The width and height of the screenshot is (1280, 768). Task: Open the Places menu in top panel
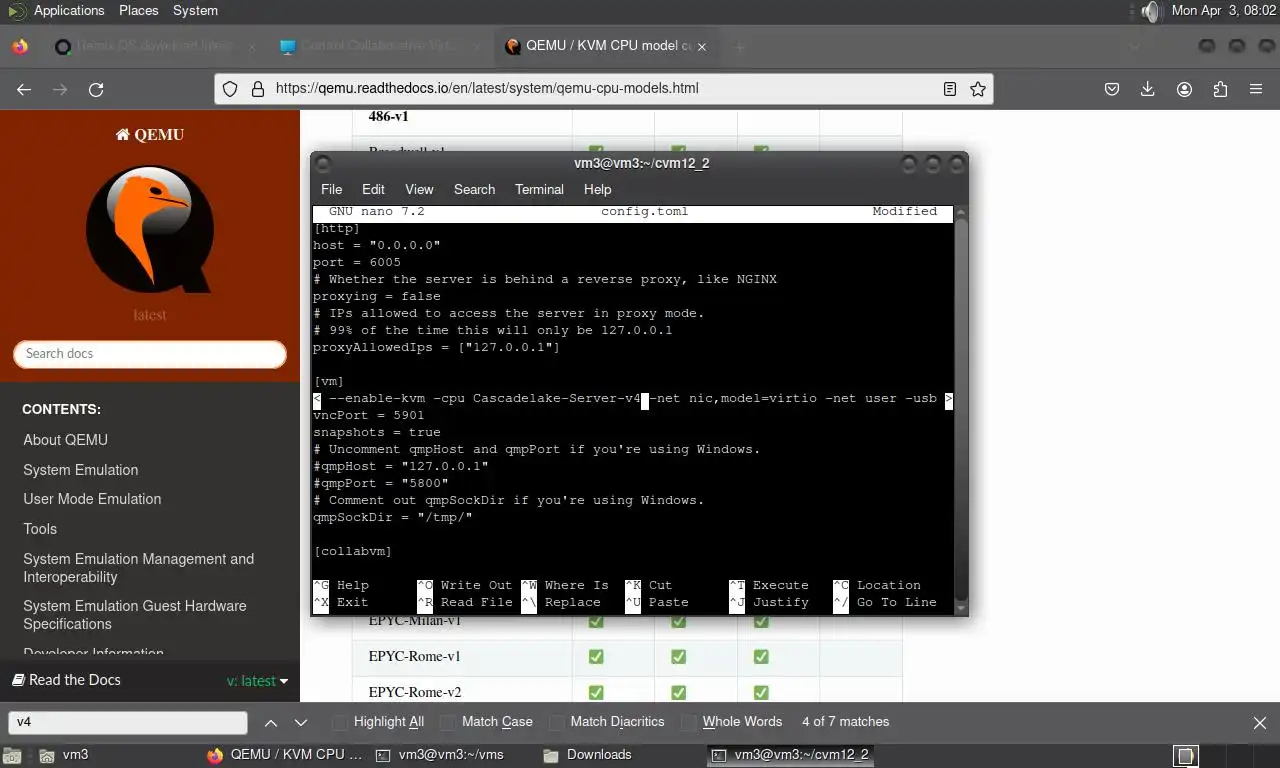coord(139,11)
